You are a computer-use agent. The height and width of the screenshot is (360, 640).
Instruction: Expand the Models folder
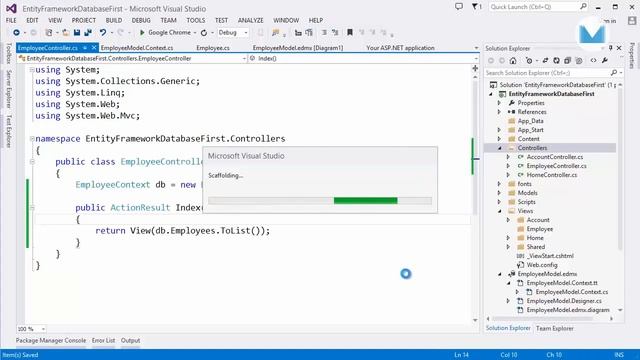click(x=499, y=193)
